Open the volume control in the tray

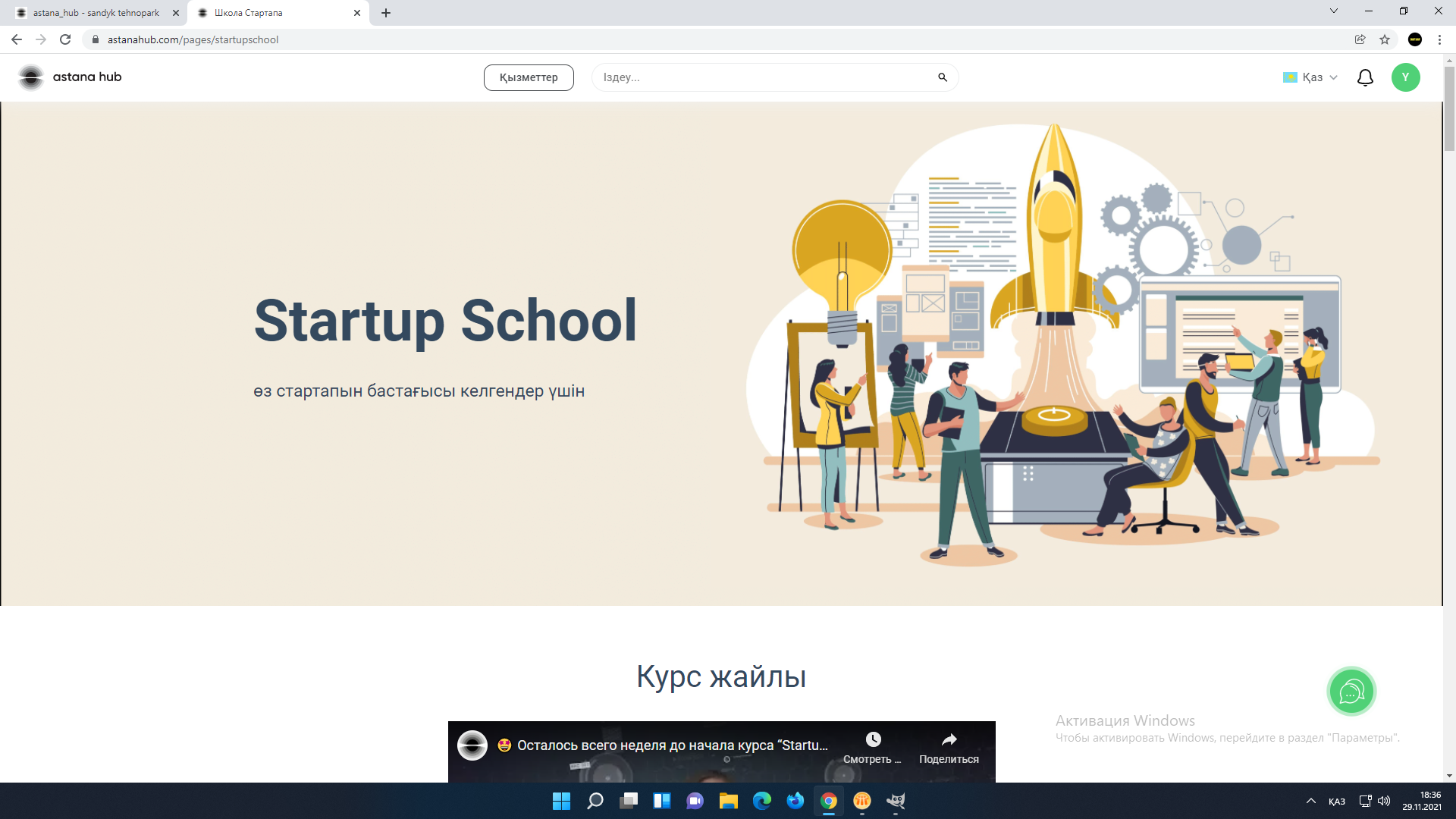1384,801
